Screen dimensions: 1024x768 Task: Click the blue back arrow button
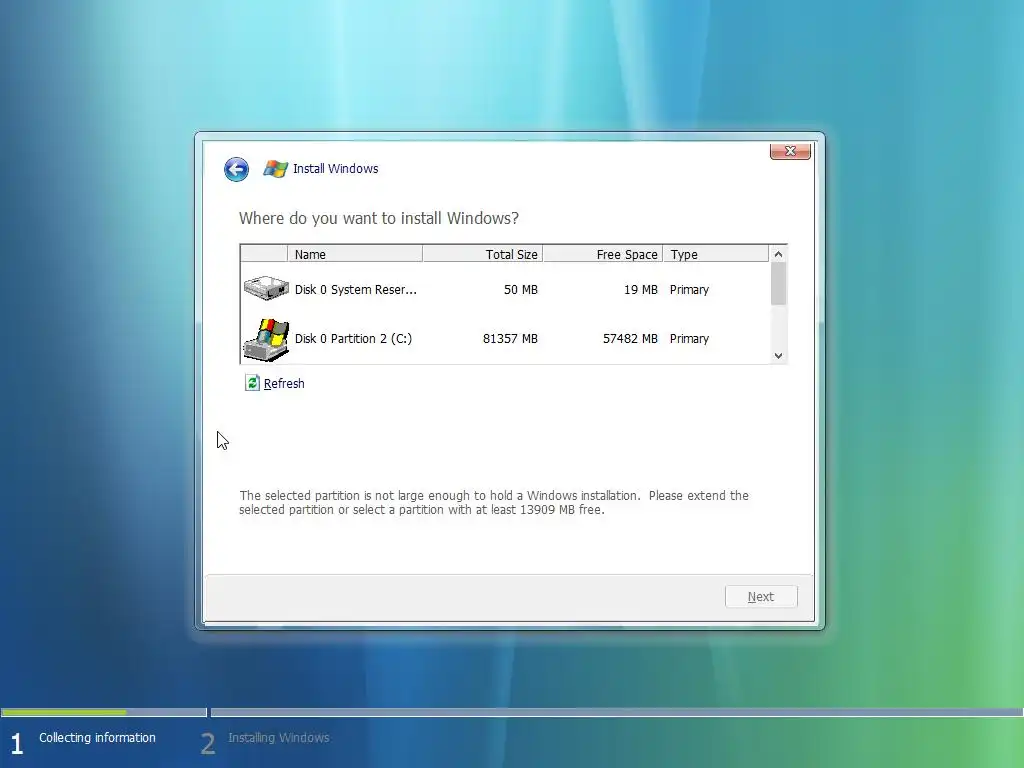pyautogui.click(x=236, y=170)
